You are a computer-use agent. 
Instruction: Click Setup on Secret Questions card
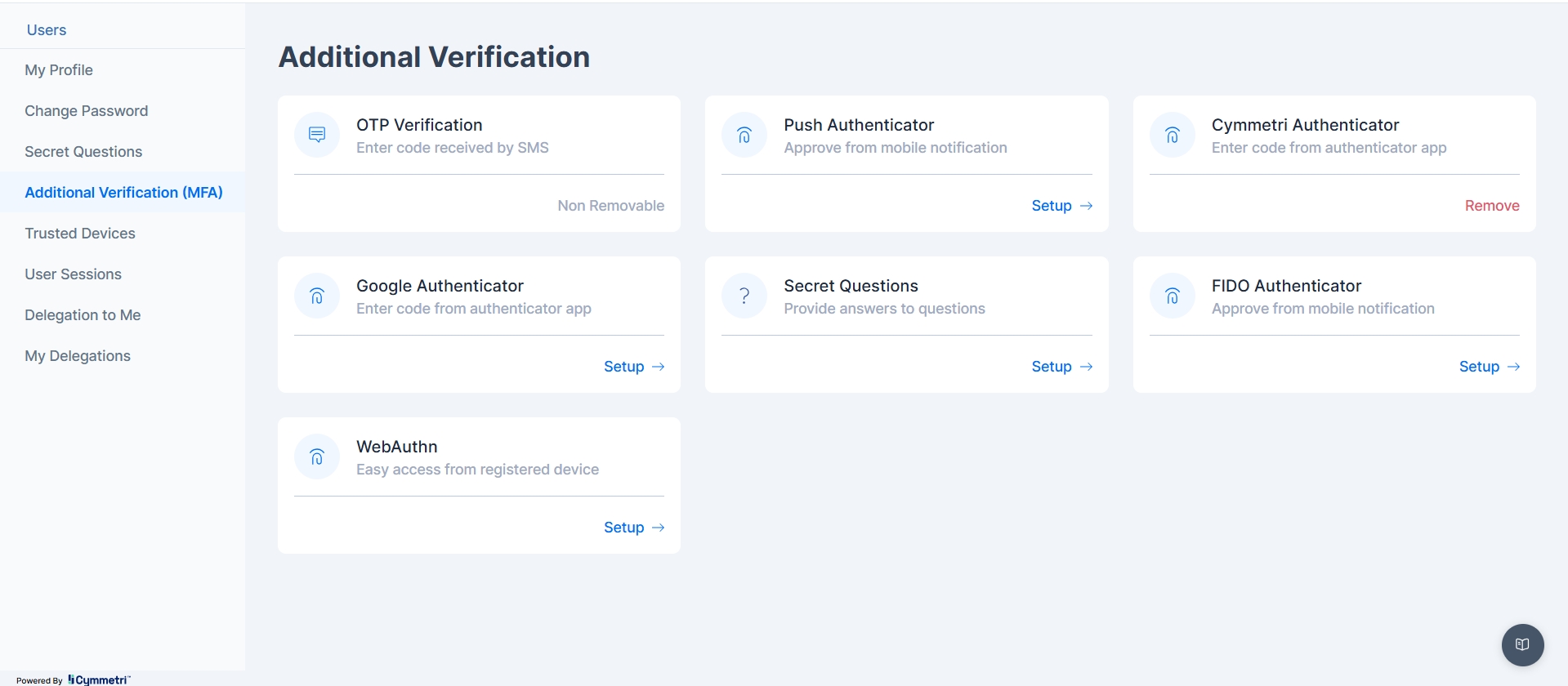tap(1061, 367)
